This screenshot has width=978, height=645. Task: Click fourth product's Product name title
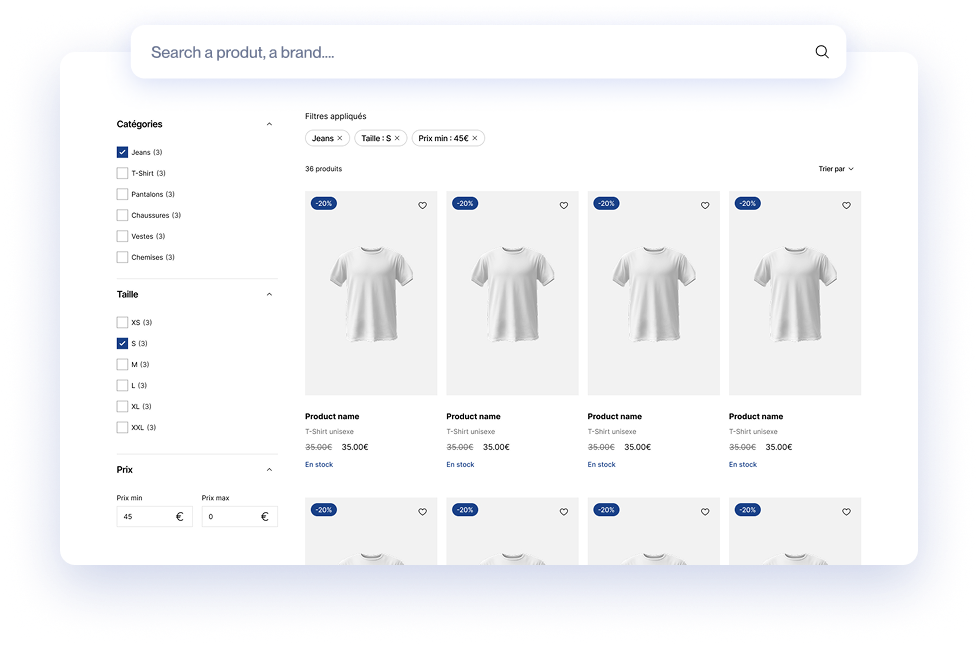click(x=756, y=417)
